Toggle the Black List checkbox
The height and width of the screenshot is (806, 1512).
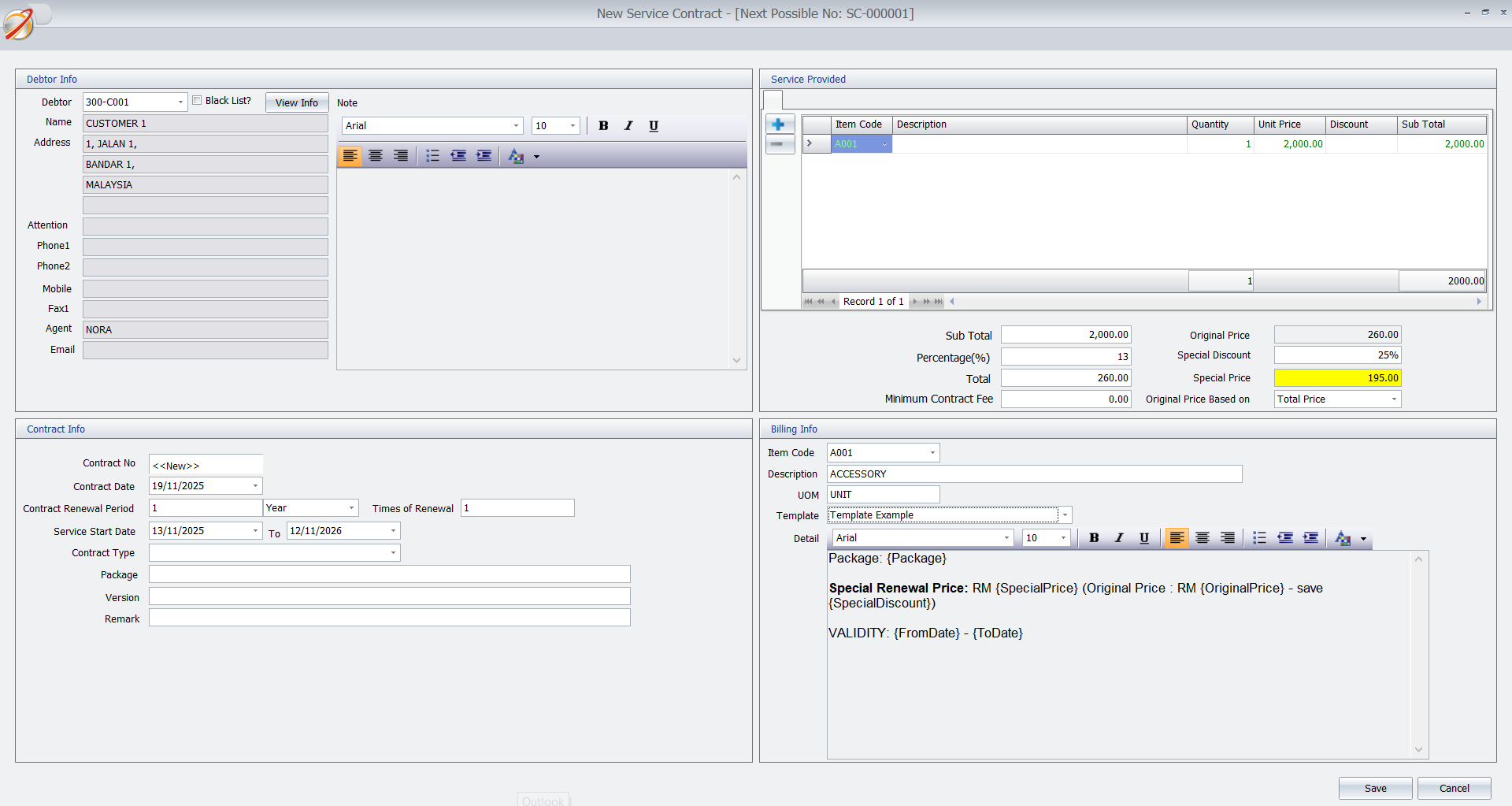pos(197,100)
